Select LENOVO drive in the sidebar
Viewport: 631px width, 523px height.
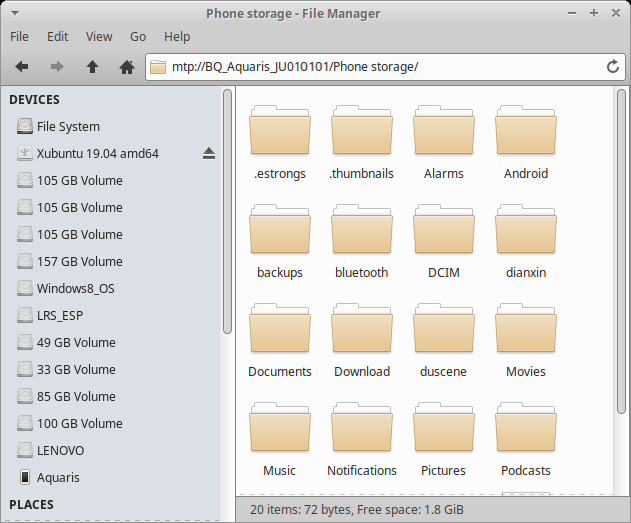(x=60, y=450)
